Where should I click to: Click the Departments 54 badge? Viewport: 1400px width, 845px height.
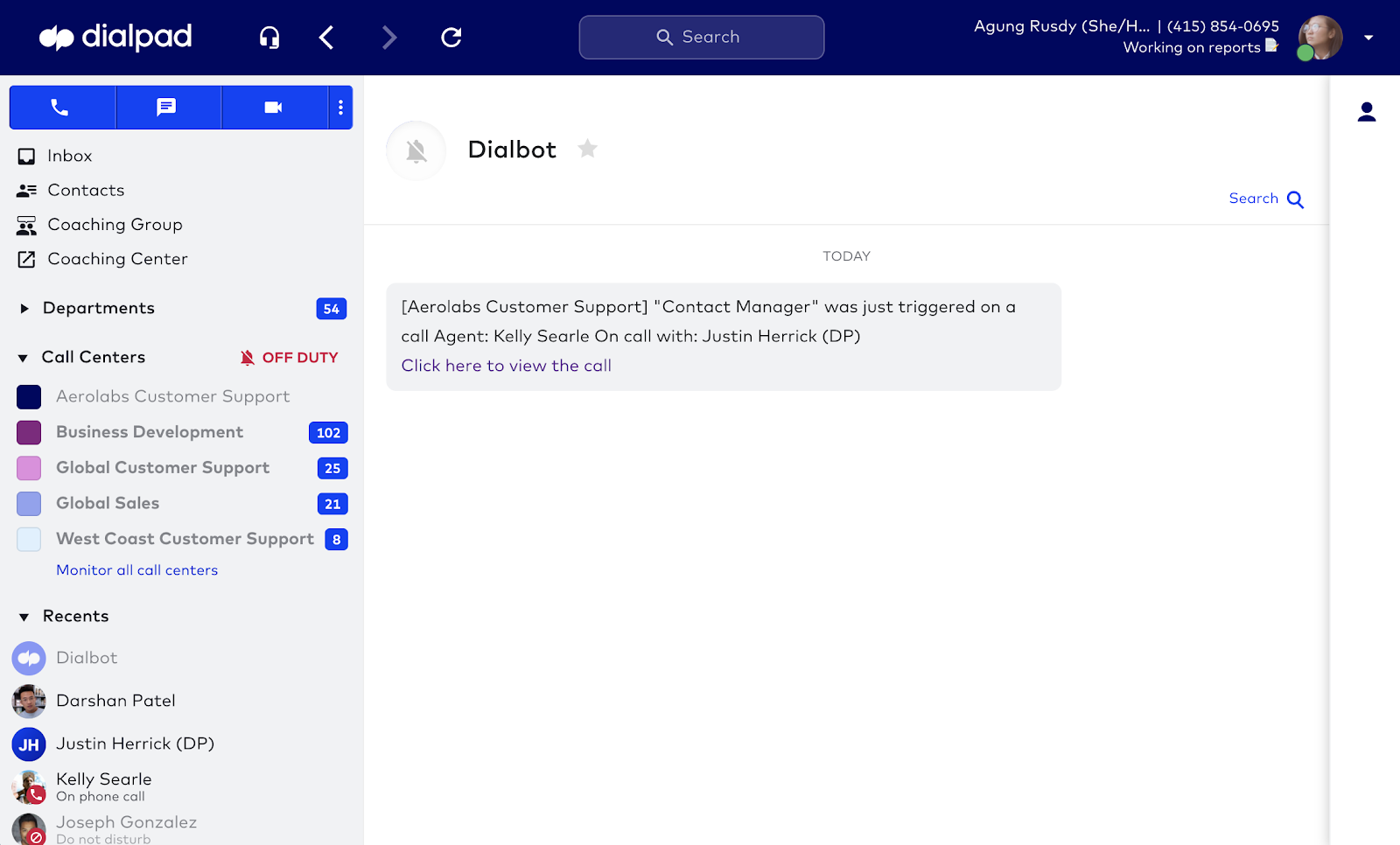tap(332, 309)
